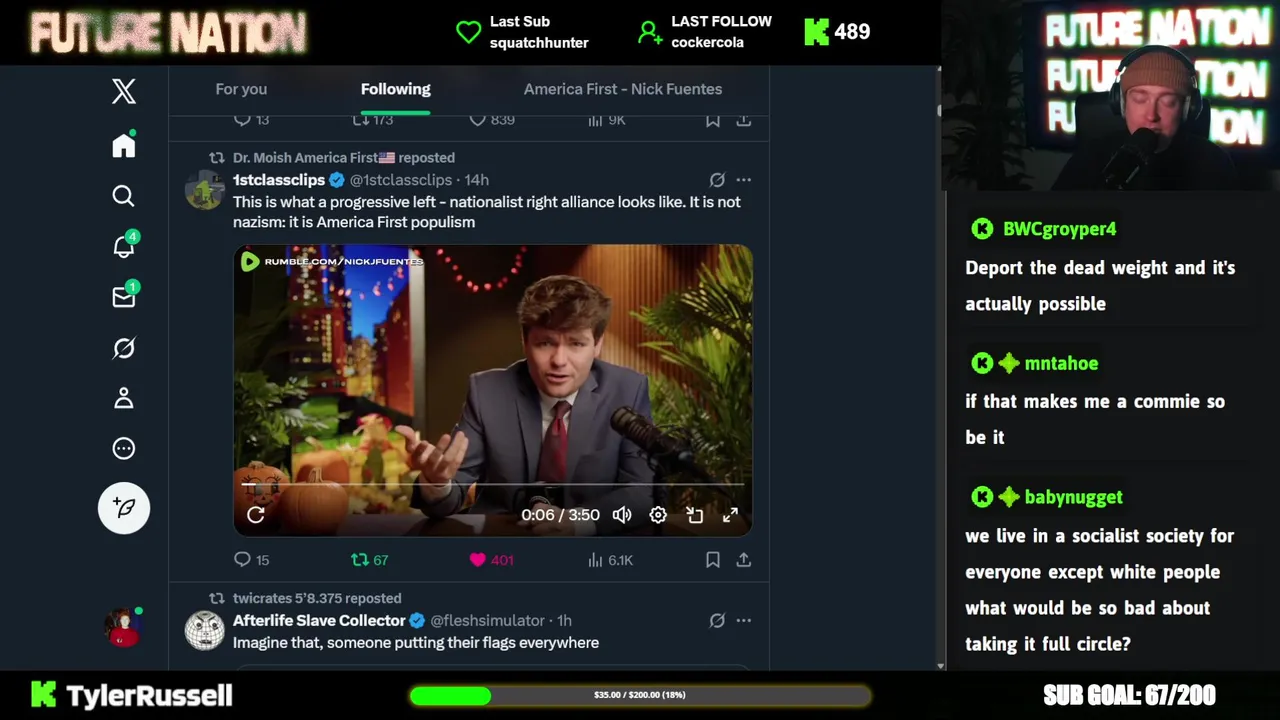View analytics showing 6.1K views

[x=610, y=560]
